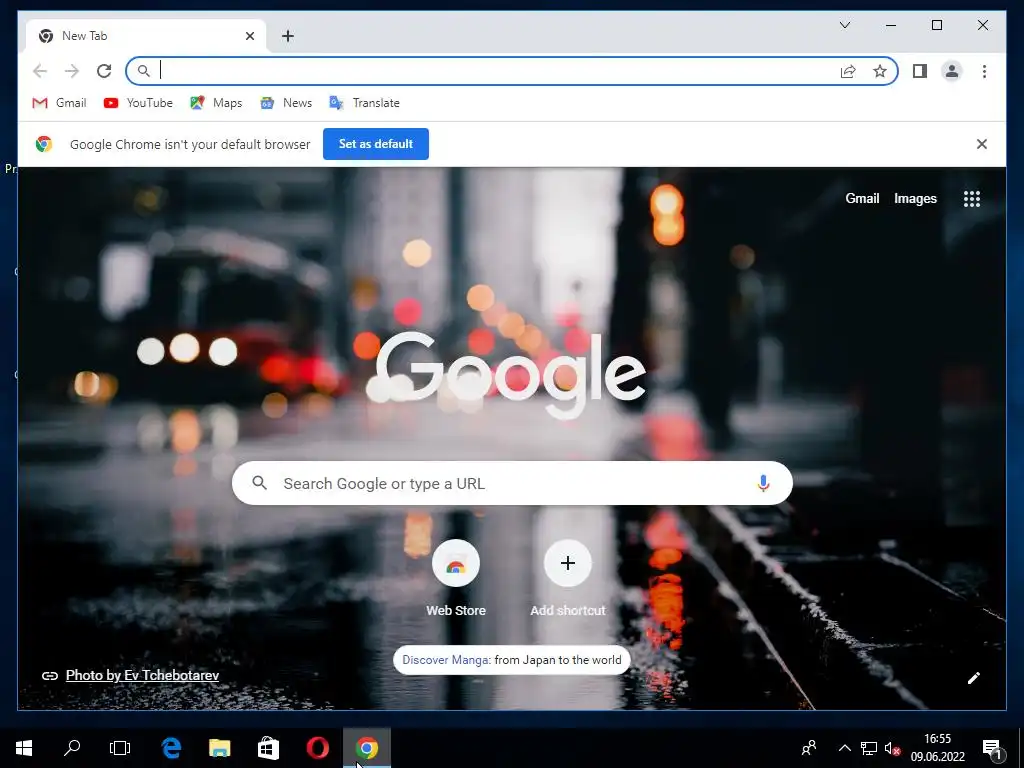Focus the Search Google or type a URL box

[x=512, y=483]
